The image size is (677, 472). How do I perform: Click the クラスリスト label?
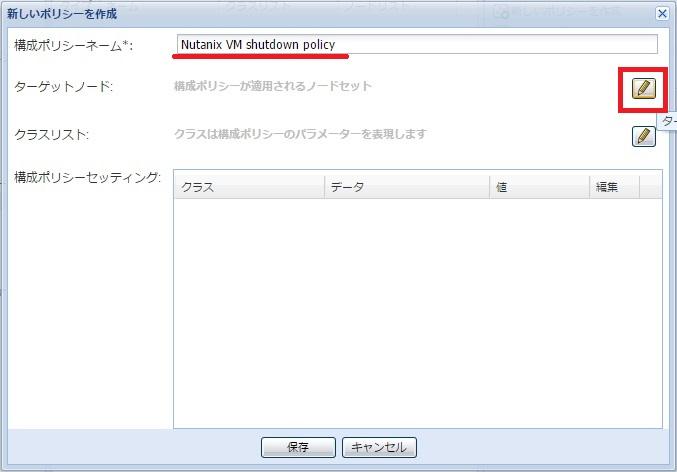click(x=51, y=135)
